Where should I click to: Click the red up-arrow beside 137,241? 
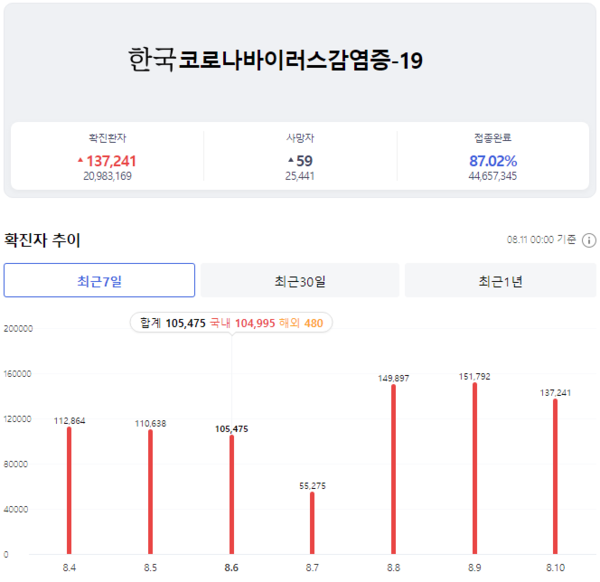pos(80,160)
